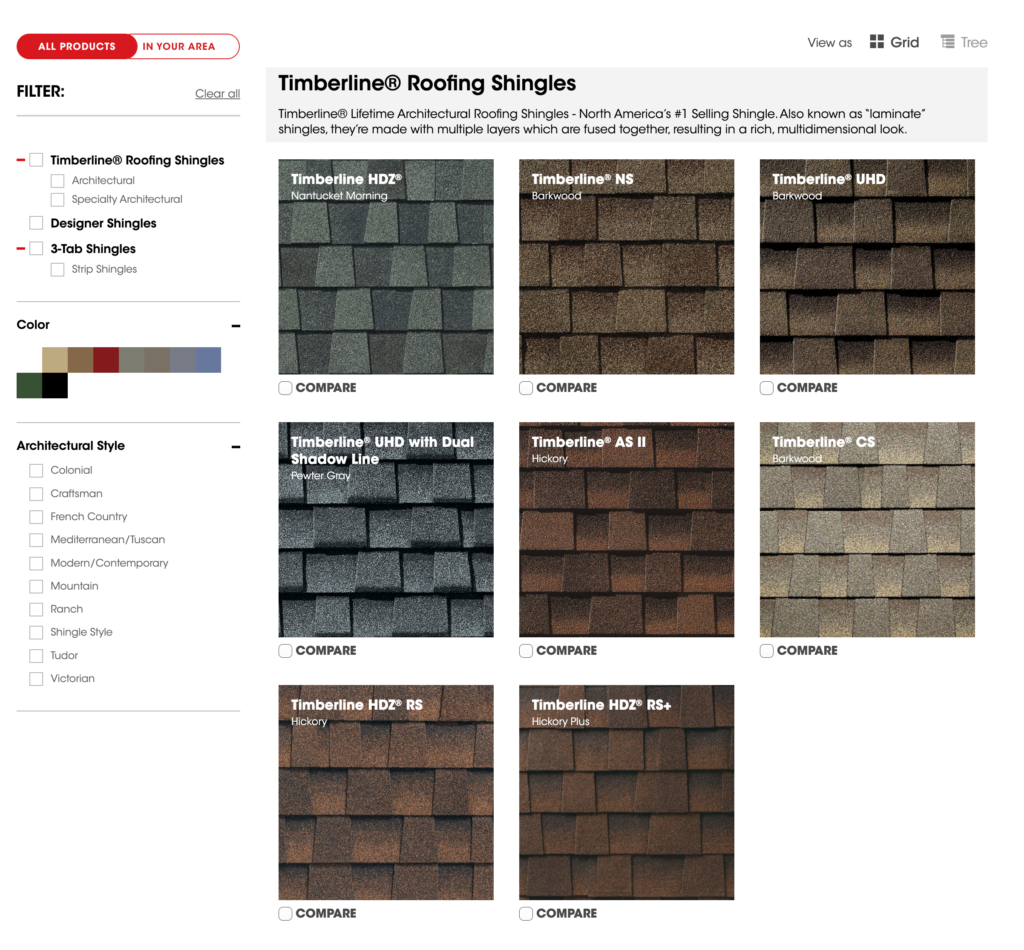Enable the Shingle Style filter
Viewport: 1024px width, 950px height.
[36, 633]
